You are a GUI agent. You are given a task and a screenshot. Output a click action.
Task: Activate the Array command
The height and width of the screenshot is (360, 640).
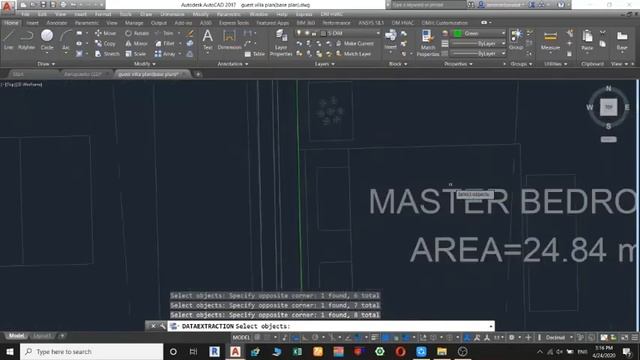(165, 53)
